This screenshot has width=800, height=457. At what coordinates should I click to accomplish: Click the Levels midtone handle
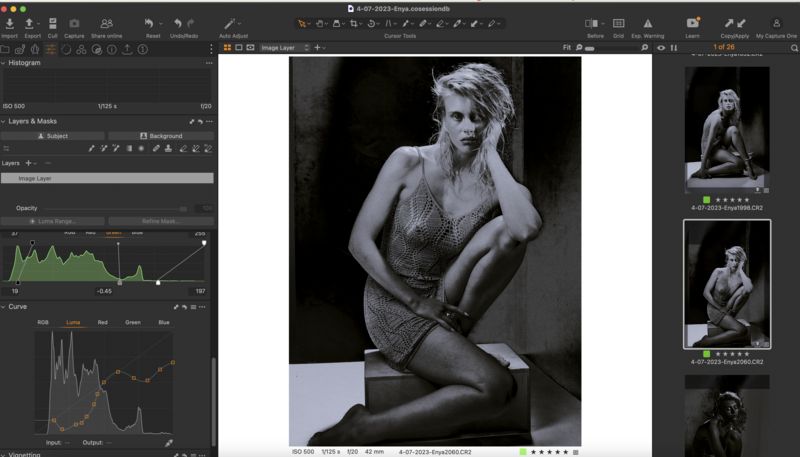(x=120, y=282)
